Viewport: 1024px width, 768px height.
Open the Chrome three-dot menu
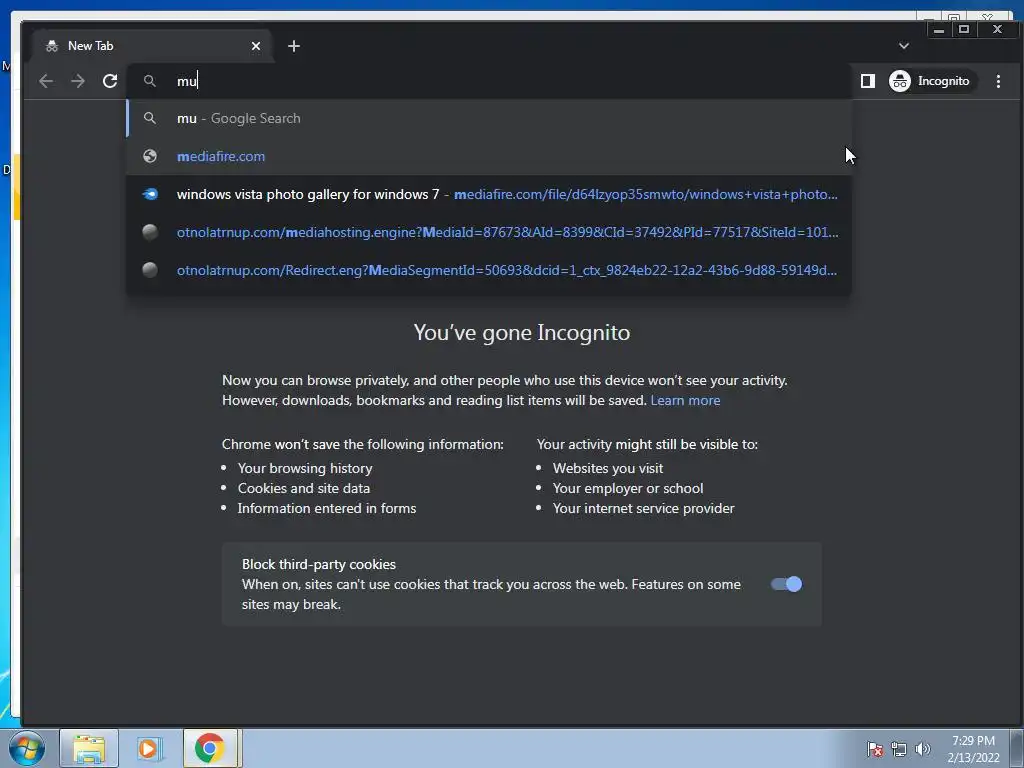click(998, 81)
